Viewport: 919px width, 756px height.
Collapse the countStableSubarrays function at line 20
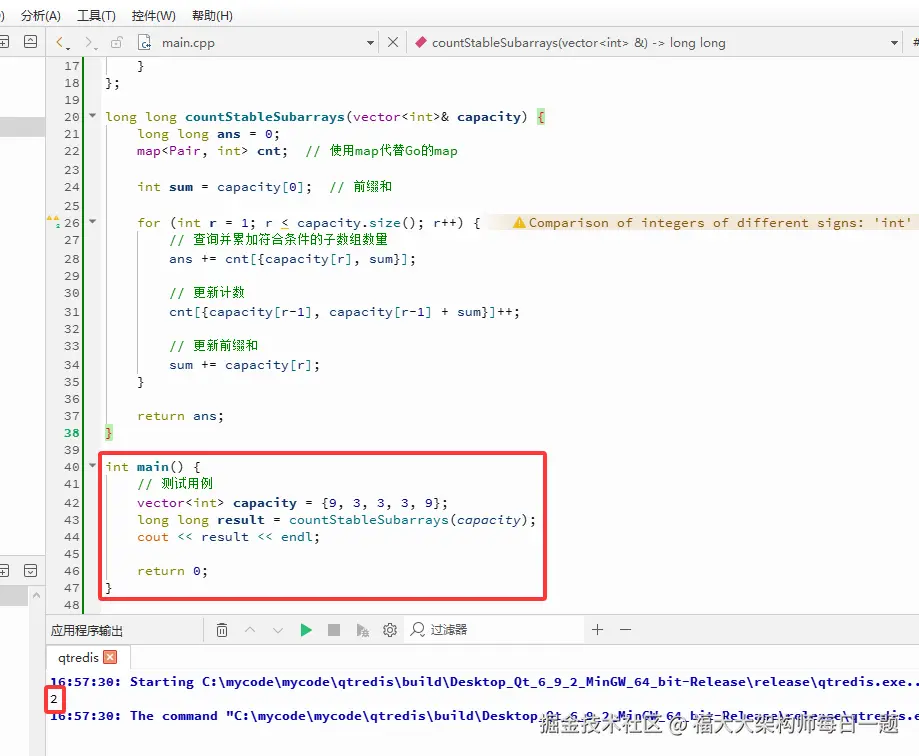point(92,116)
